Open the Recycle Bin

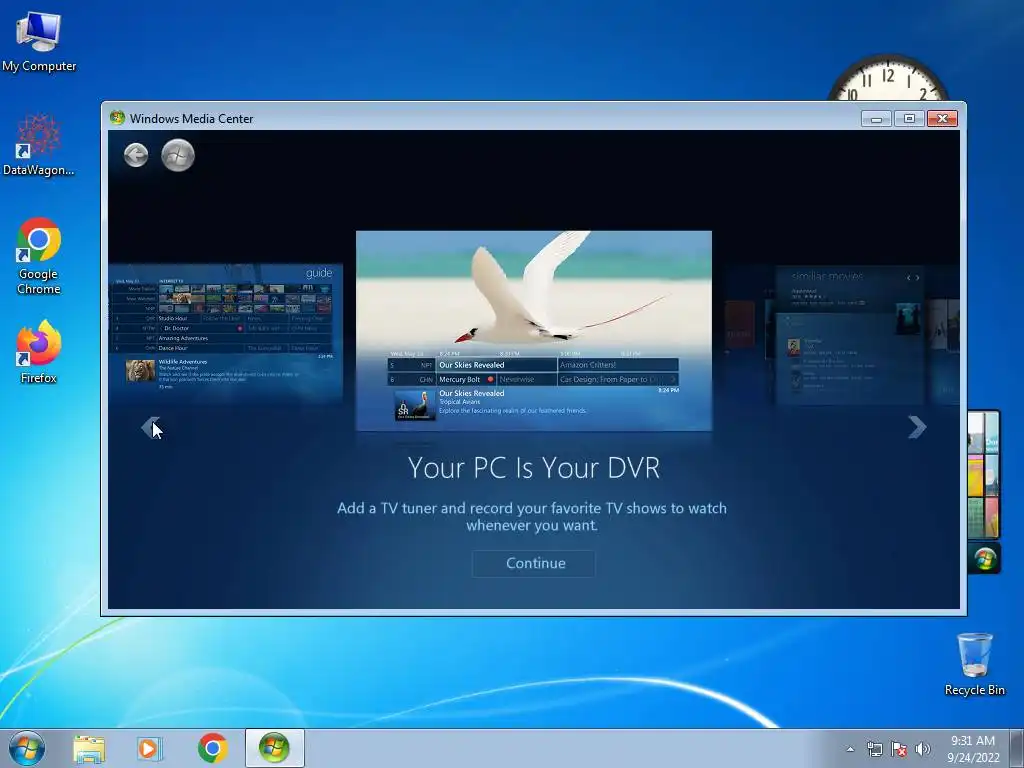[x=974, y=664]
